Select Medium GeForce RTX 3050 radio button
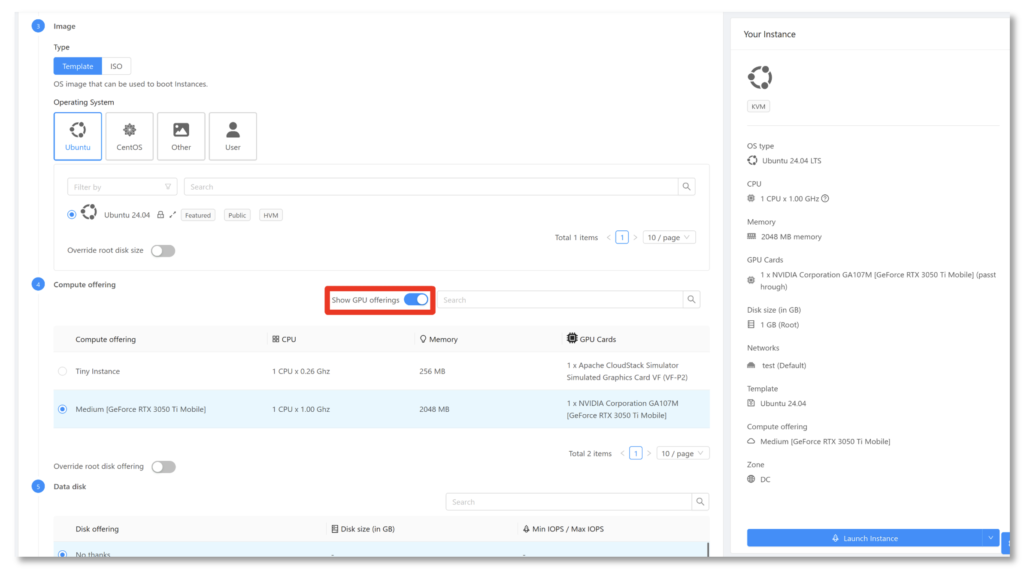 coord(62,409)
